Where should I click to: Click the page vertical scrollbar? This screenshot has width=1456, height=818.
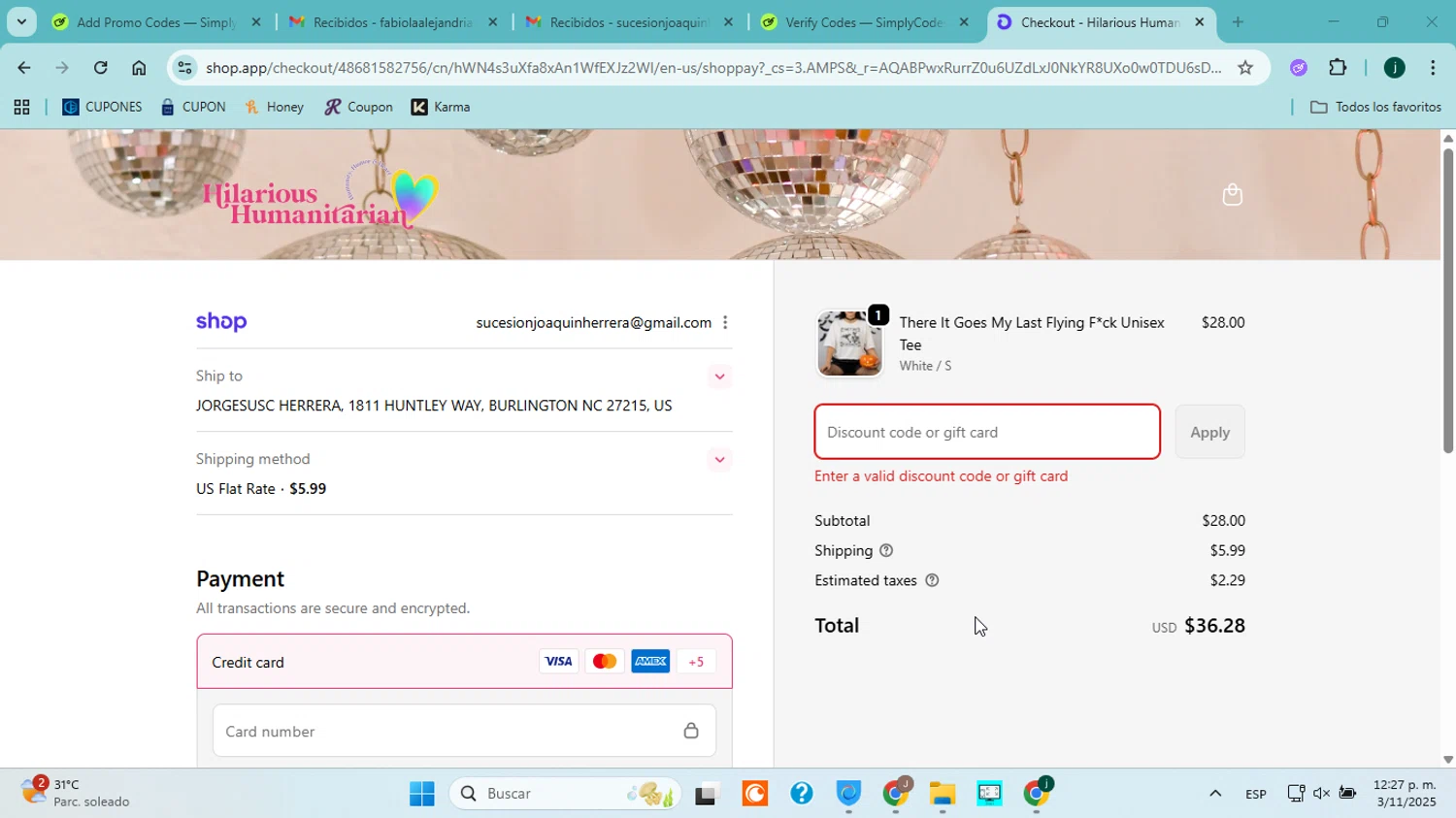pyautogui.click(x=1448, y=301)
